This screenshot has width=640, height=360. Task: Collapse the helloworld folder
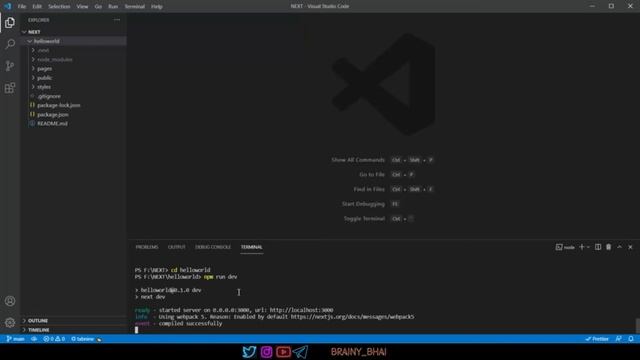coord(73,41)
